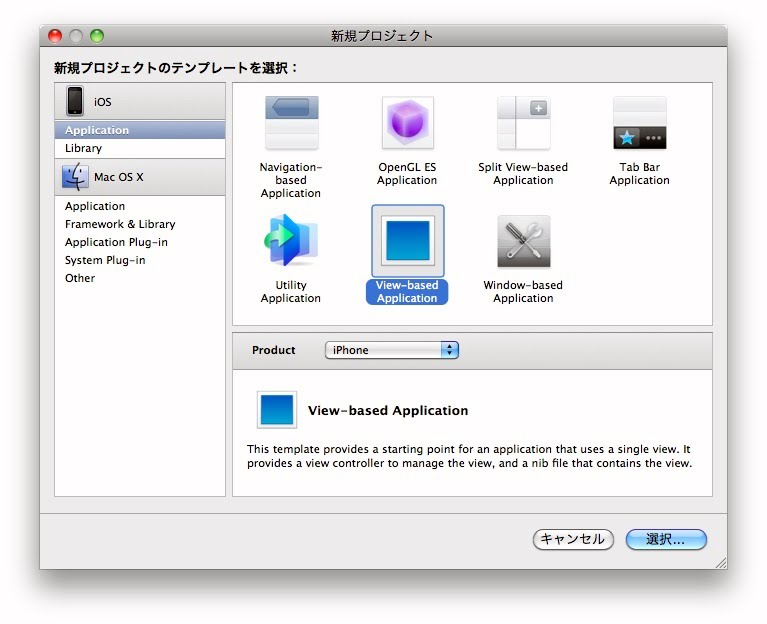Click the View-based Application template icon

(x=407, y=241)
